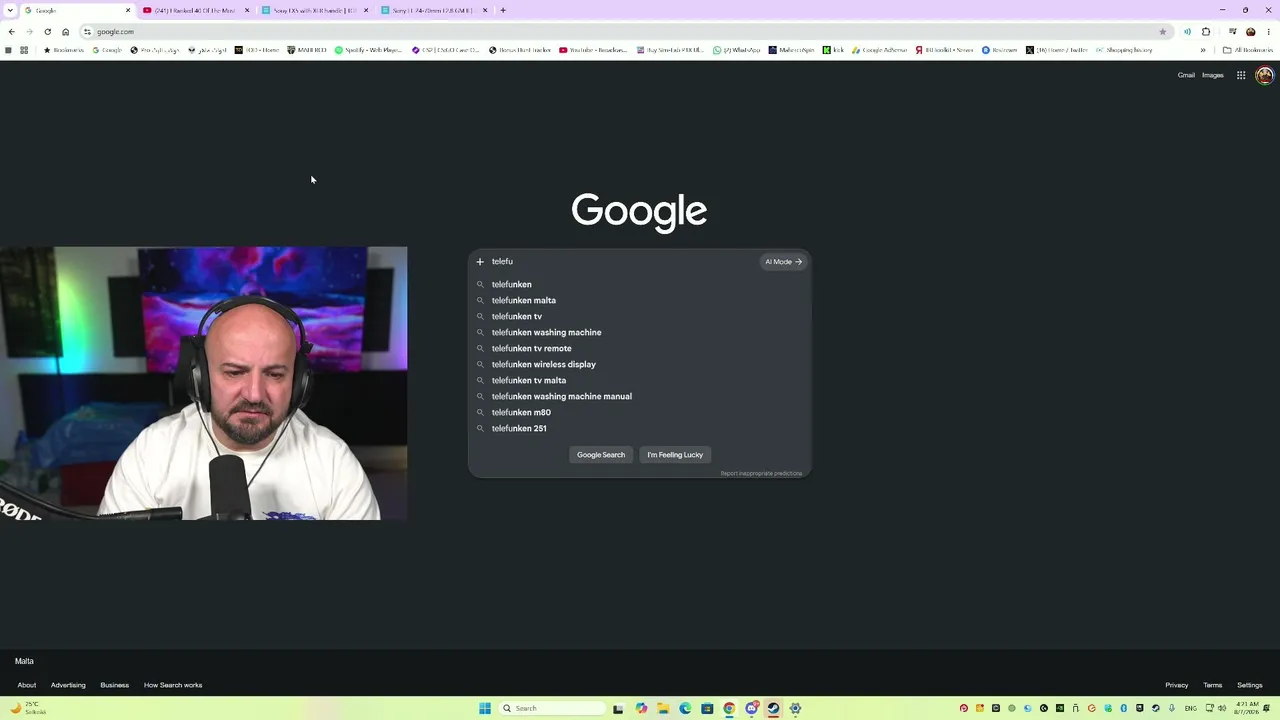1280x720 pixels.
Task: Select the 'telefunken wireless display' suggestion
Action: 640,364
